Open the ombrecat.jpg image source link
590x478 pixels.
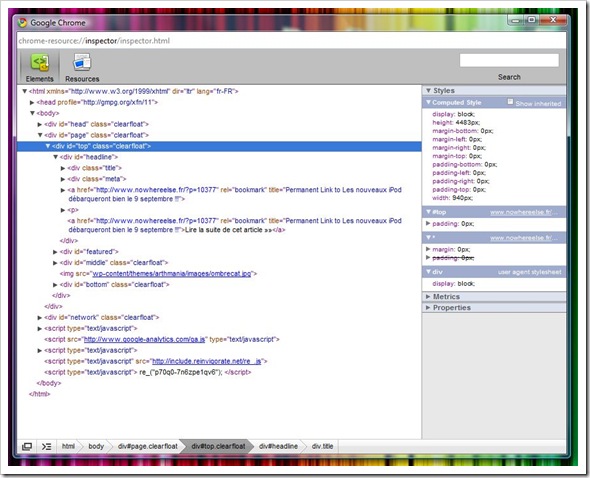coord(172,274)
